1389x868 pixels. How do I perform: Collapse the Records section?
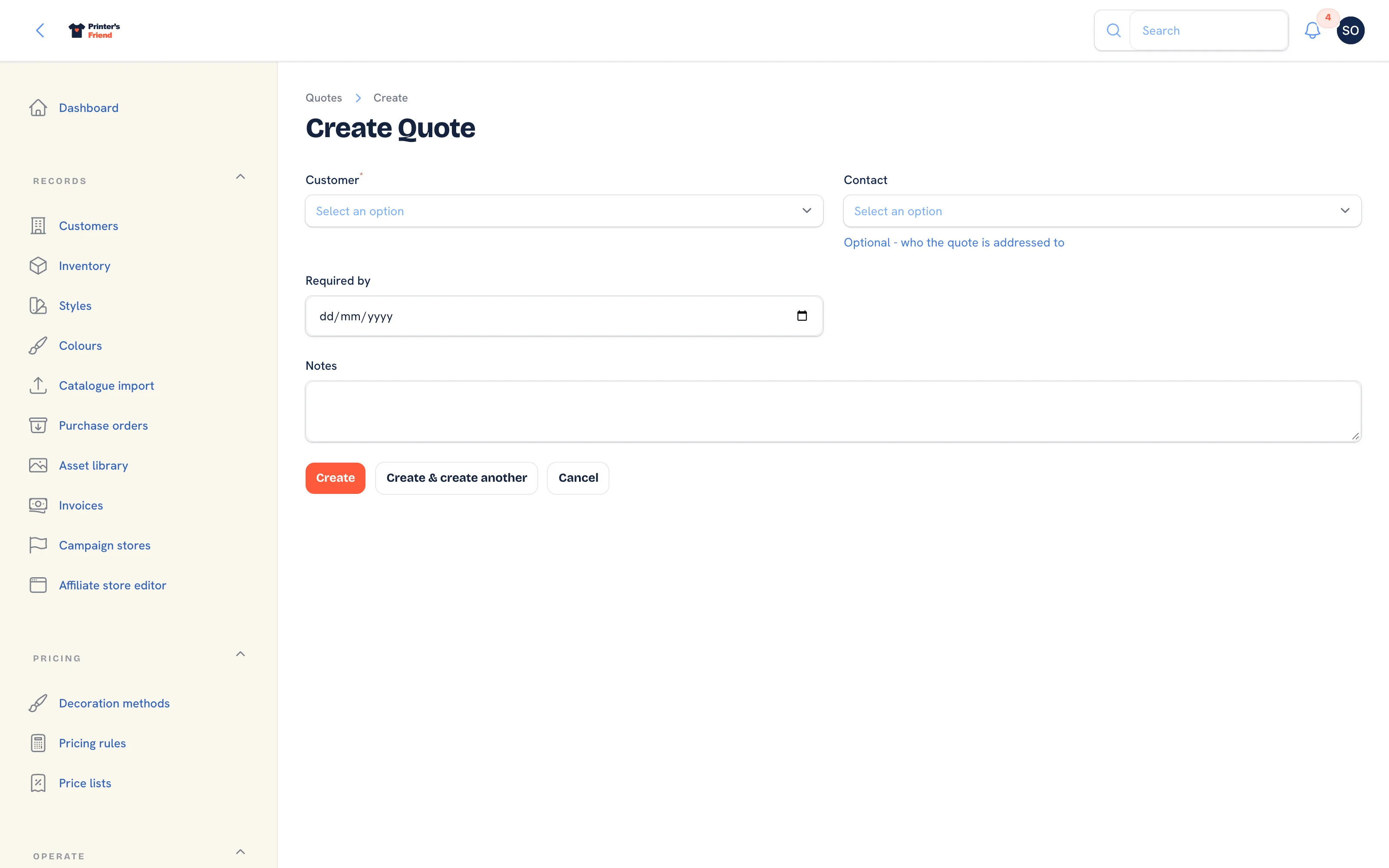coord(240,177)
